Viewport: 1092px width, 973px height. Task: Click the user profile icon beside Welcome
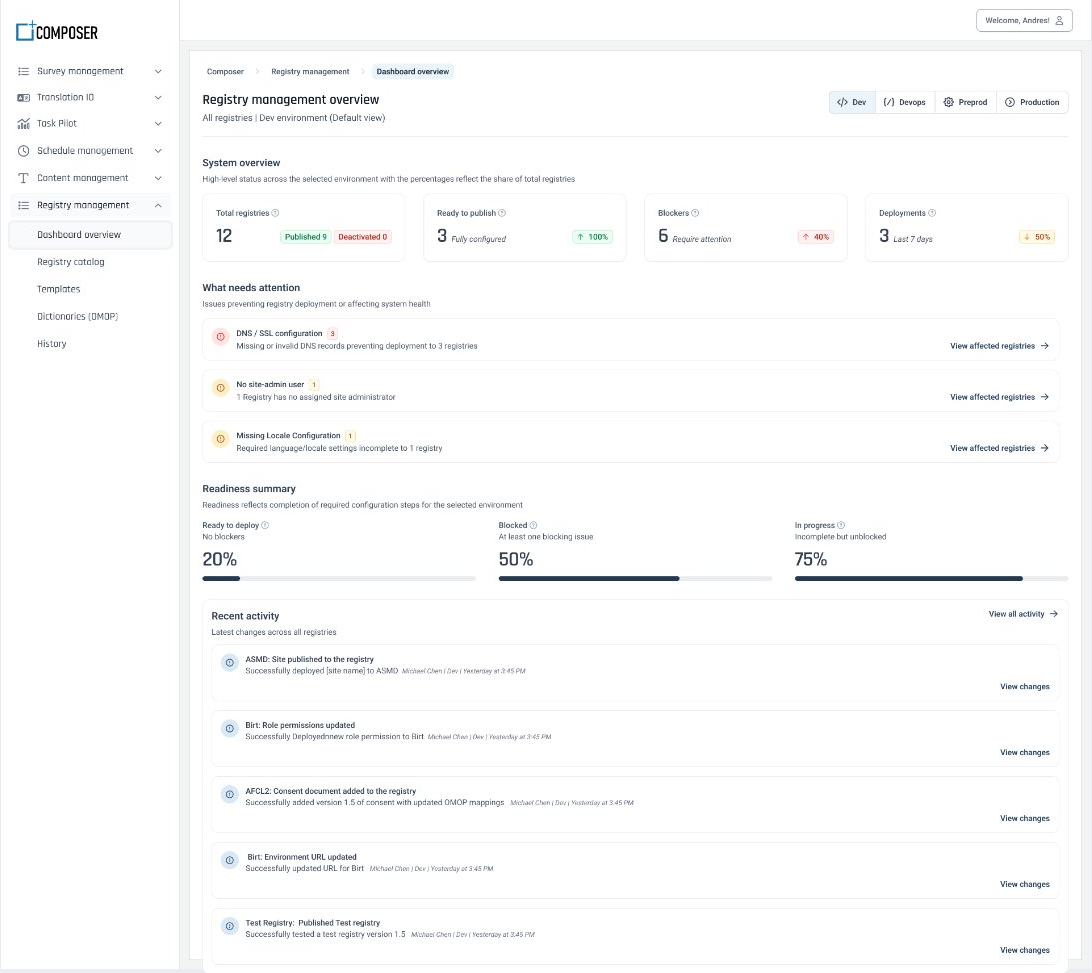click(1059, 20)
